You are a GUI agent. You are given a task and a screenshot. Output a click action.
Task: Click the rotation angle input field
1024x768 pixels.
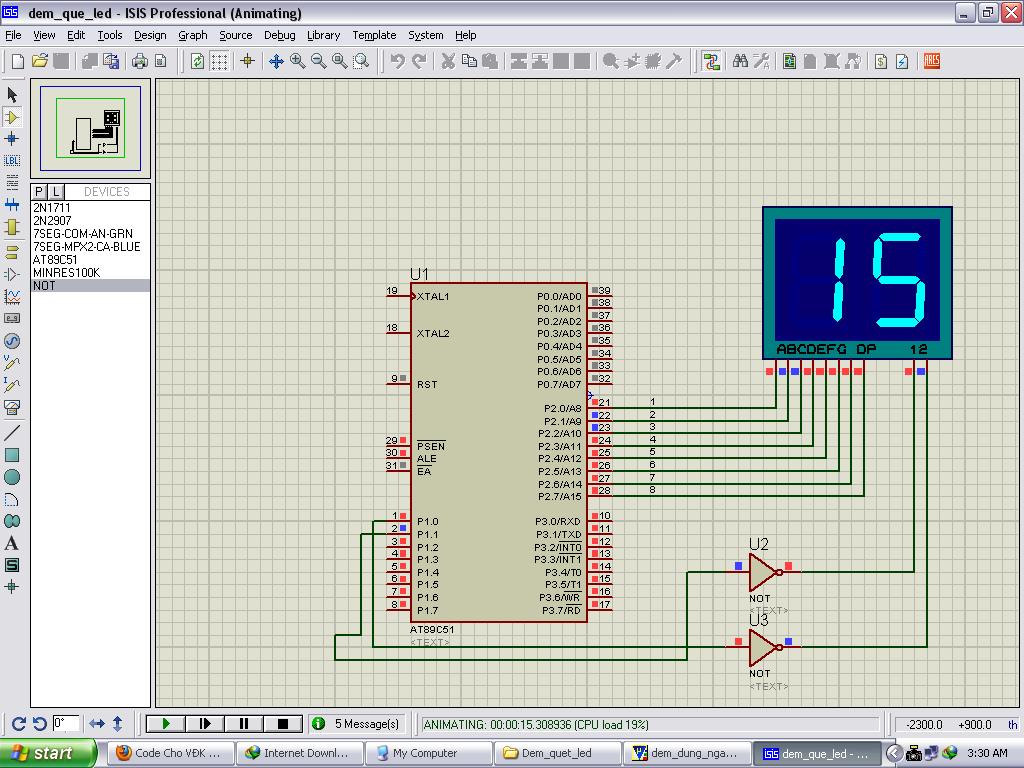pos(66,723)
